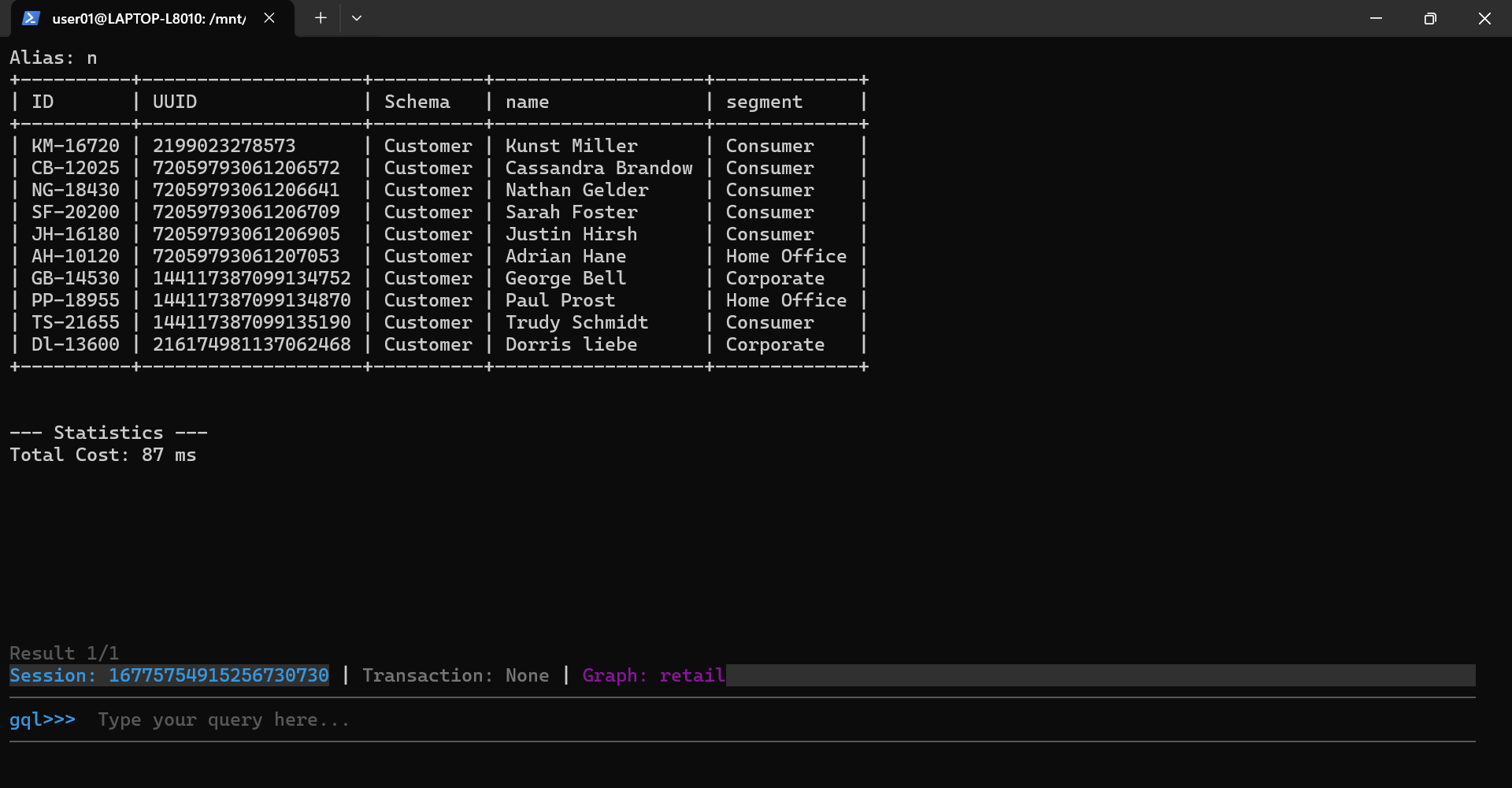The height and width of the screenshot is (788, 1512).
Task: Select the user01@LAPTOP-L8010 tab
Action: (x=149, y=19)
